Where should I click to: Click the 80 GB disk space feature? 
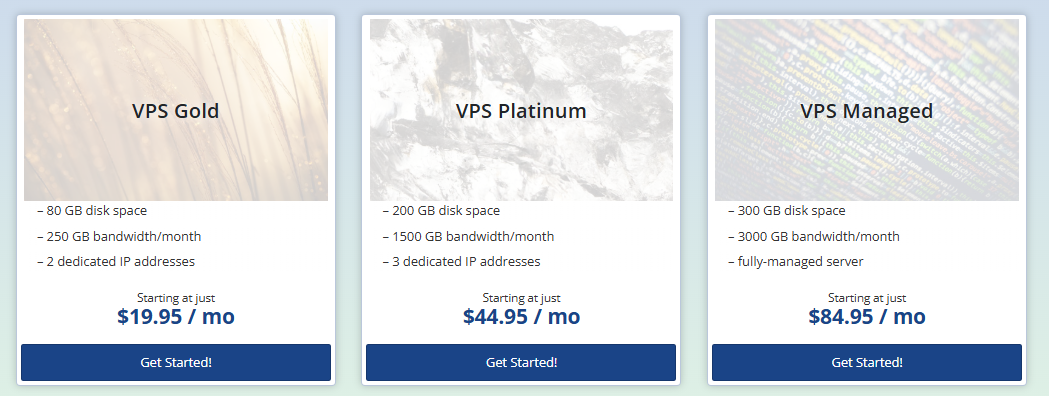coord(92,211)
